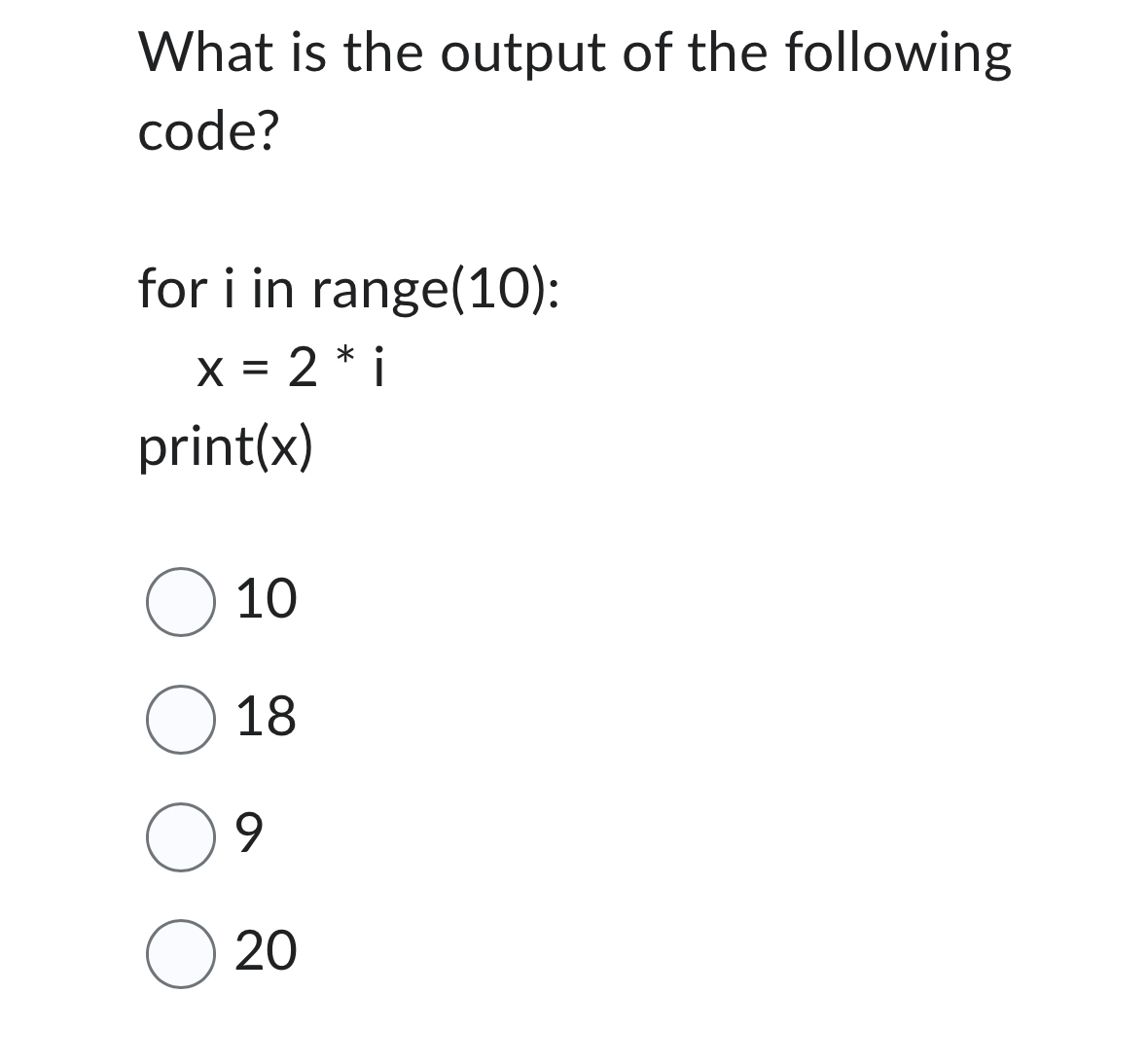Click the print(x) code line
This screenshot has width=1147, height=1064.
pos(227,445)
